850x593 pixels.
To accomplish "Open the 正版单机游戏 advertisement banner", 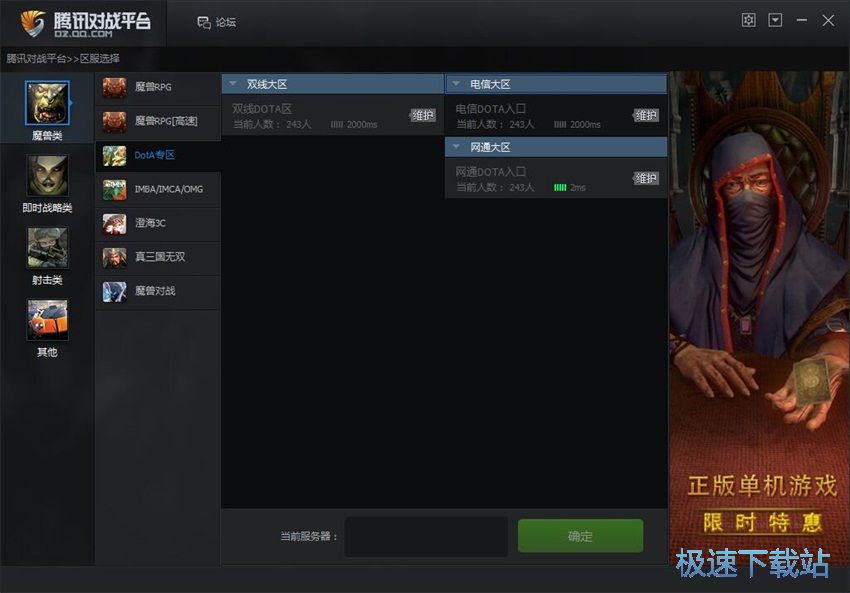I will [x=759, y=318].
